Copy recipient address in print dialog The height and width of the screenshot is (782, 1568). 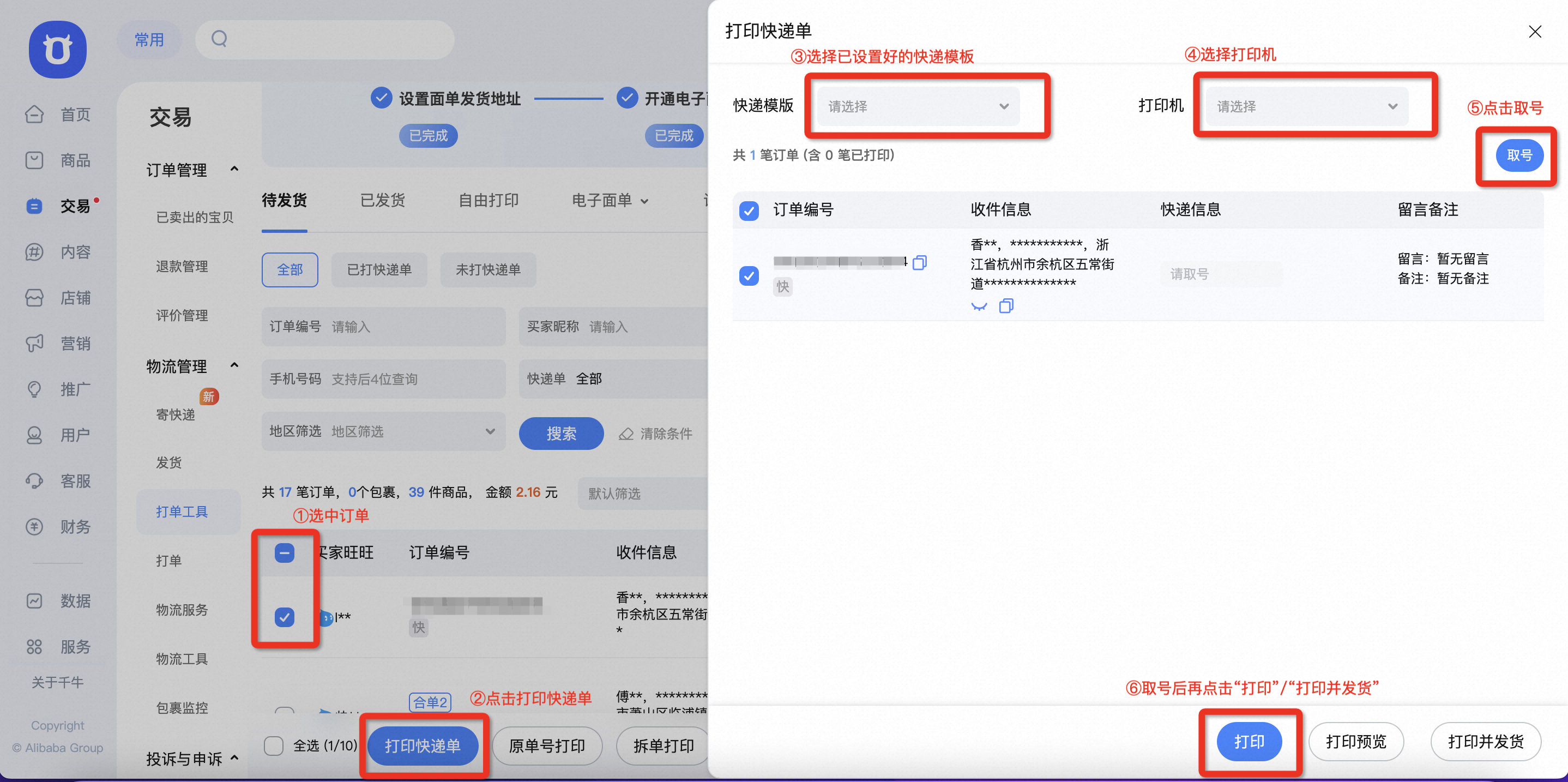click(x=1006, y=306)
